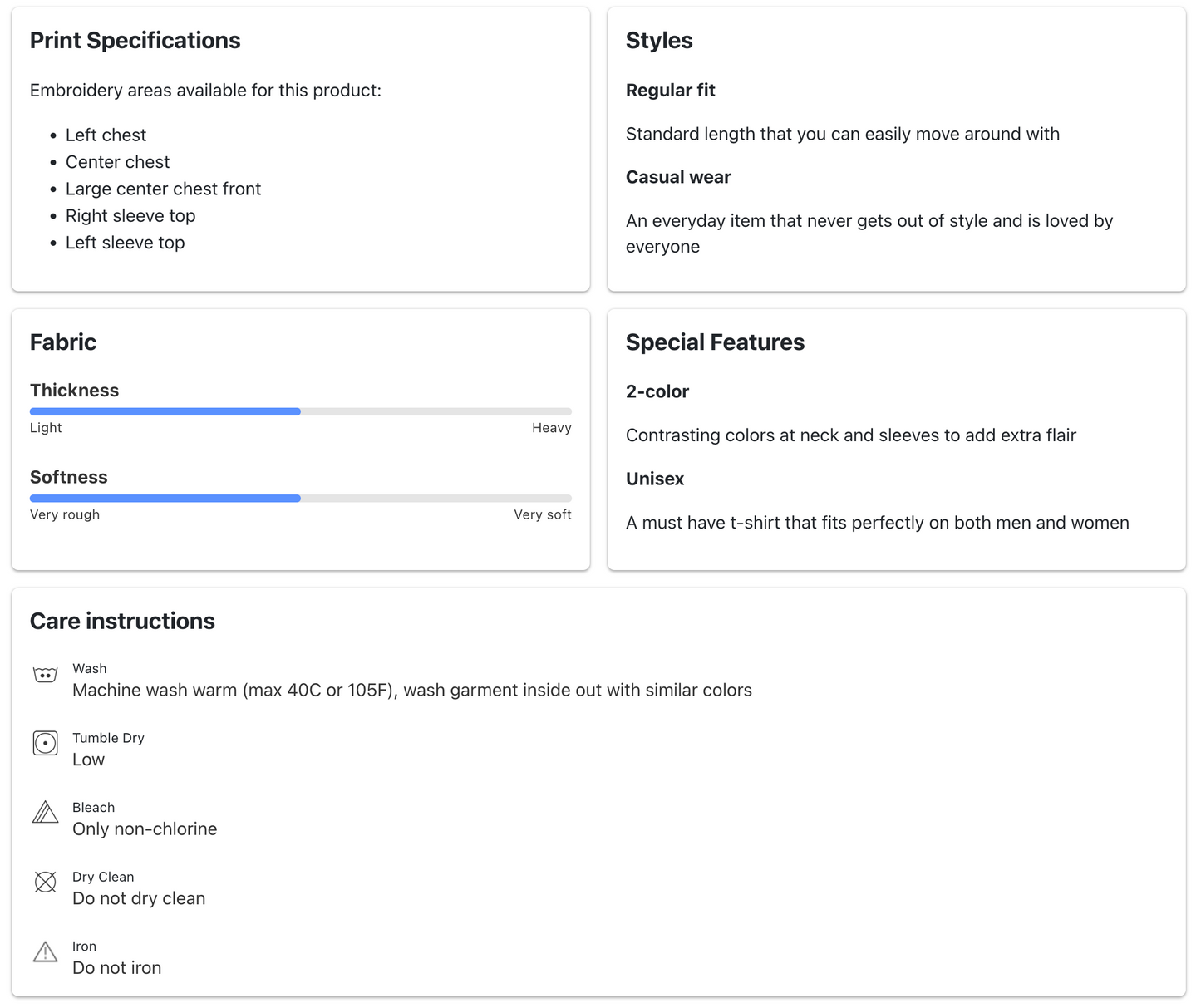1201x1008 pixels.
Task: Click the Bleach triangle icon
Action: [x=45, y=812]
